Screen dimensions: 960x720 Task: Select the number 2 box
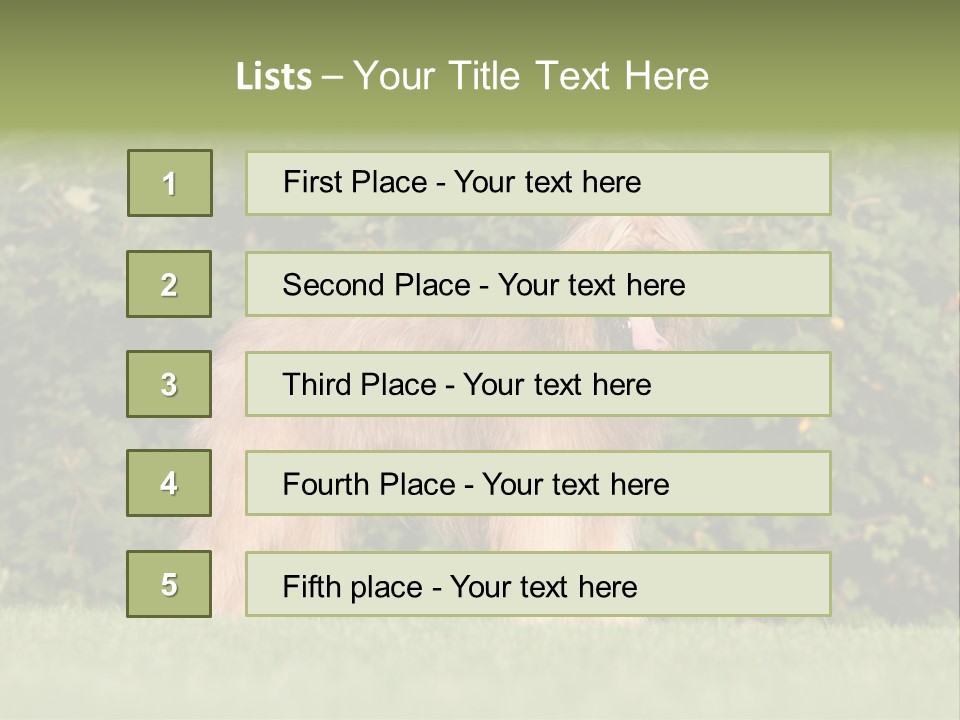169,284
